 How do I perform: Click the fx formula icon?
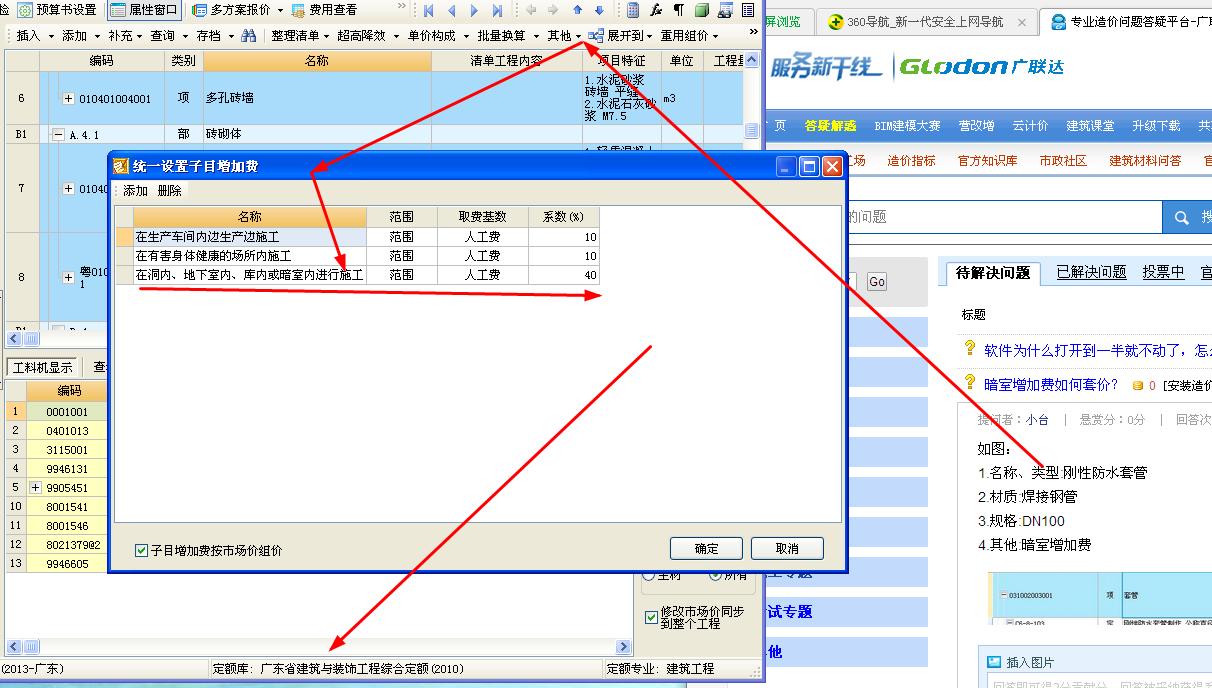click(656, 11)
